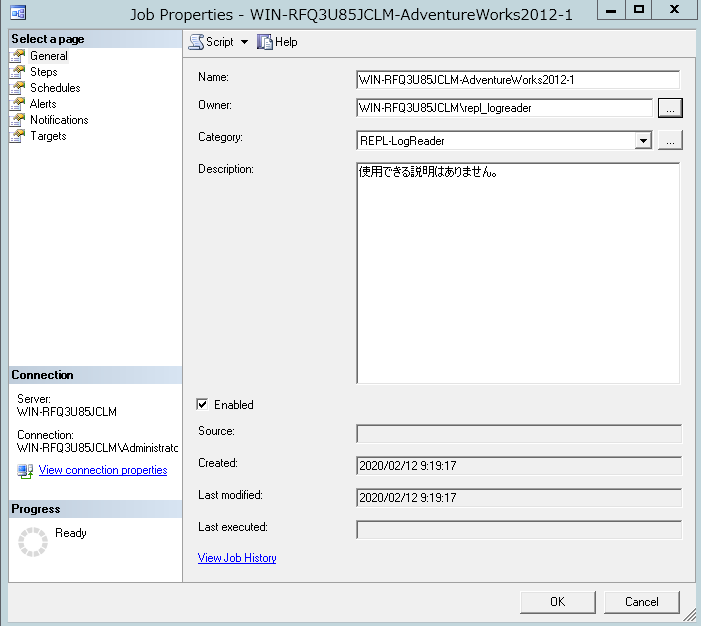Click into the Name text field
The width and height of the screenshot is (701, 626).
point(518,80)
